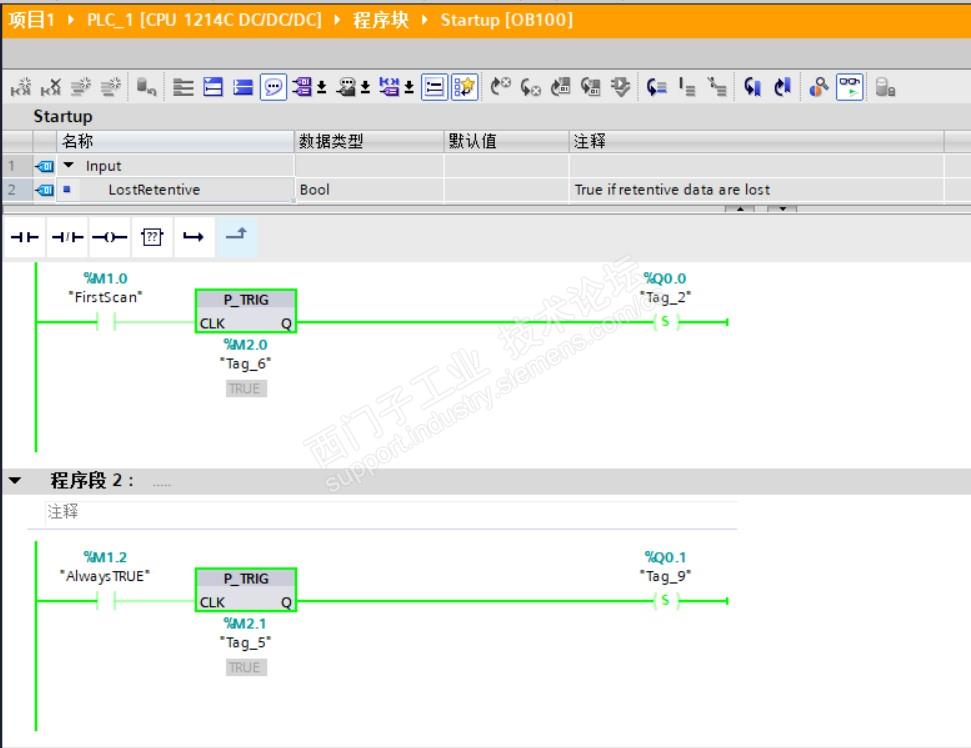Select the %Q0.0 Tag_2 set coil
The image size is (971, 748).
tap(665, 321)
